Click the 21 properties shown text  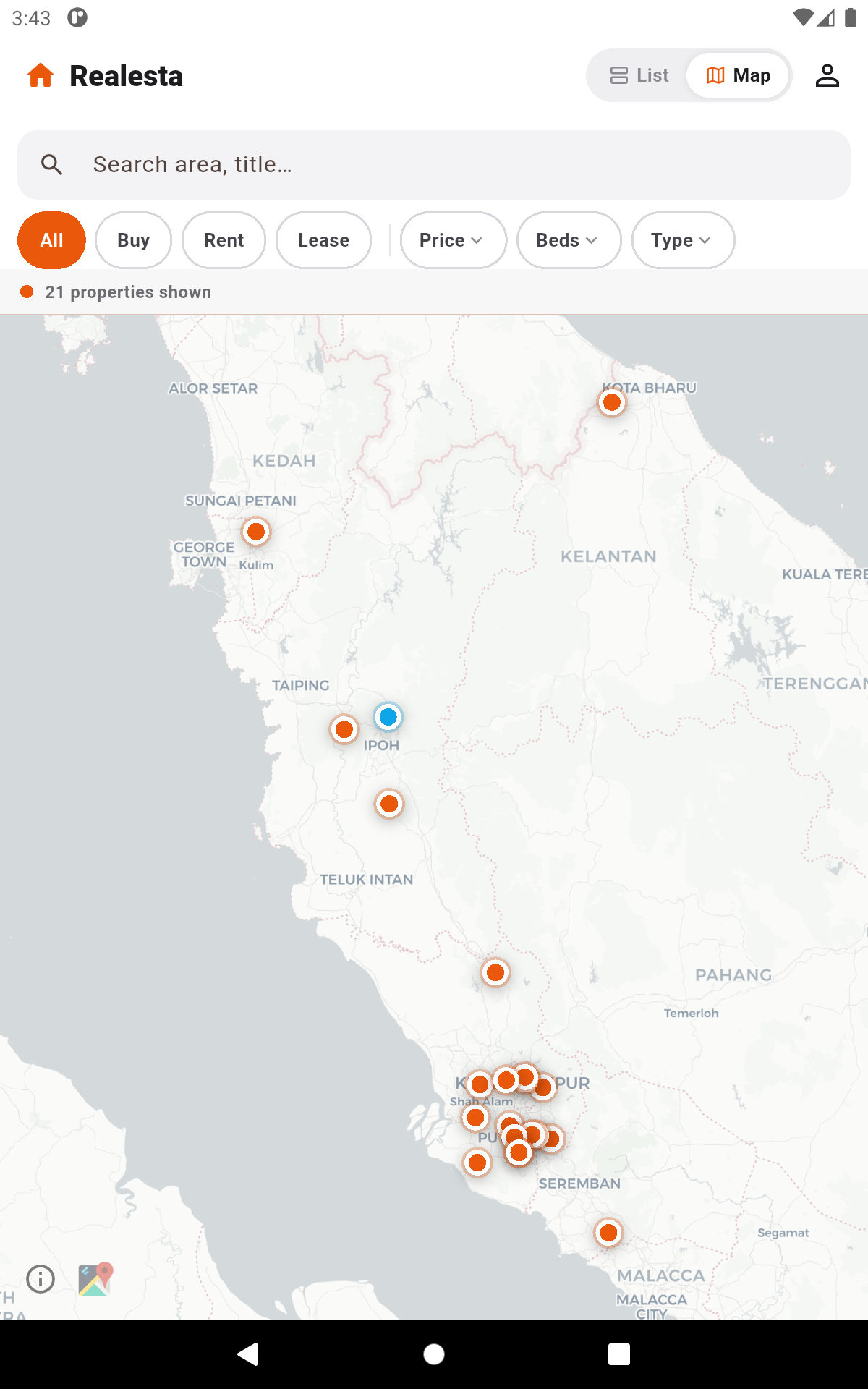pyautogui.click(x=128, y=292)
